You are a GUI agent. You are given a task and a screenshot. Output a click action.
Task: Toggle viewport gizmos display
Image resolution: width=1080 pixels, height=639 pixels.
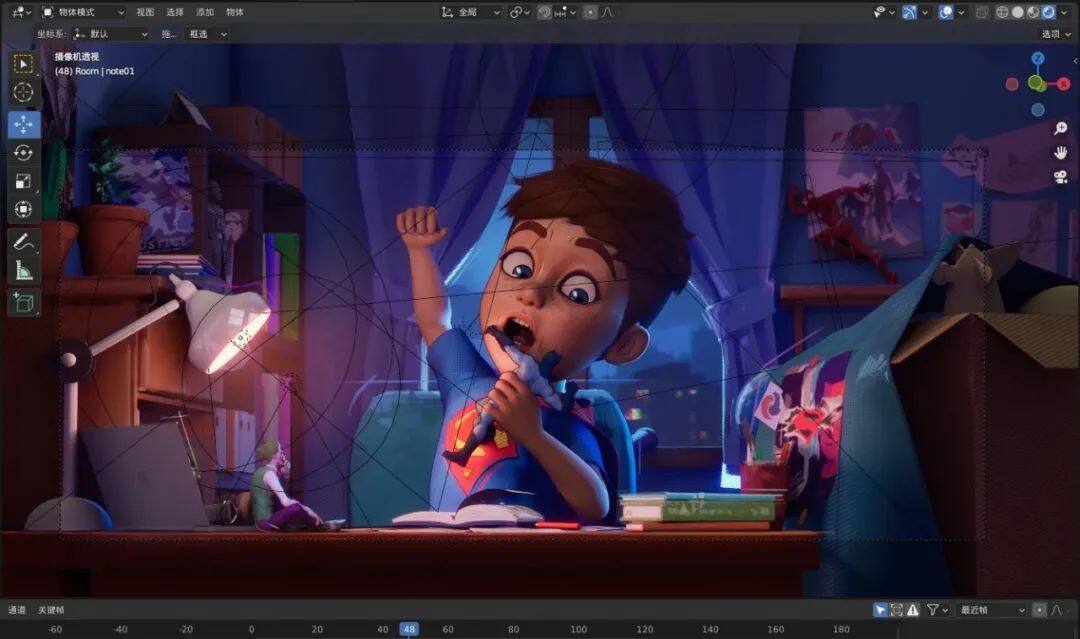[x=909, y=12]
